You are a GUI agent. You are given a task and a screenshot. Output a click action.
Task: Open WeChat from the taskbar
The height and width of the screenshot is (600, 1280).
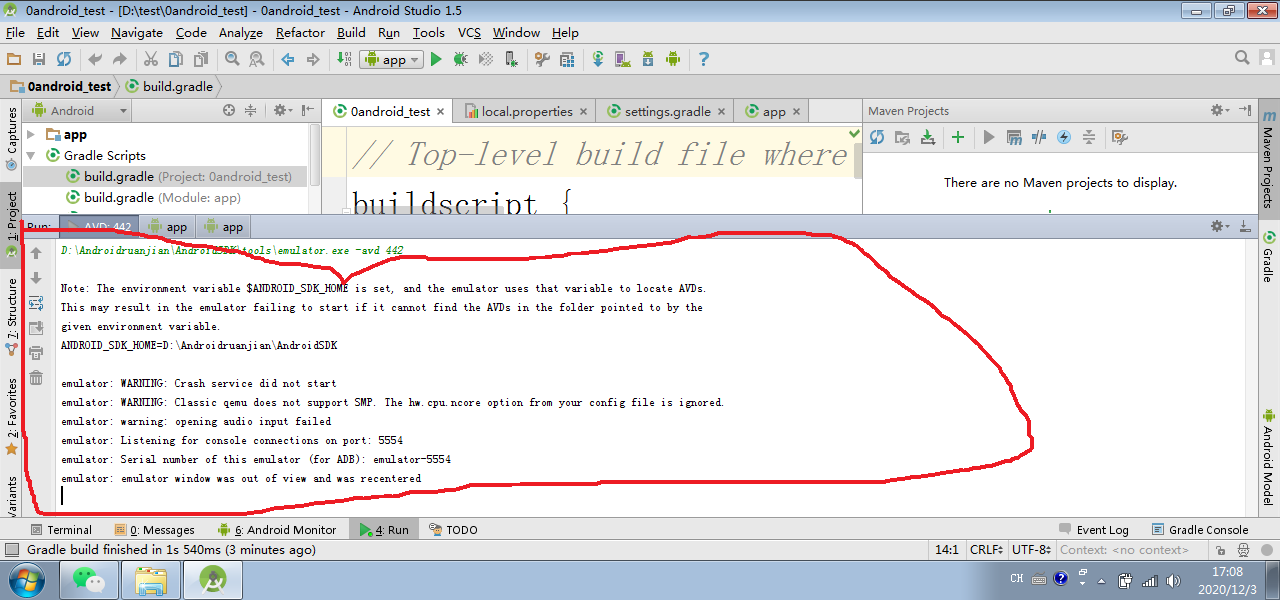click(89, 580)
